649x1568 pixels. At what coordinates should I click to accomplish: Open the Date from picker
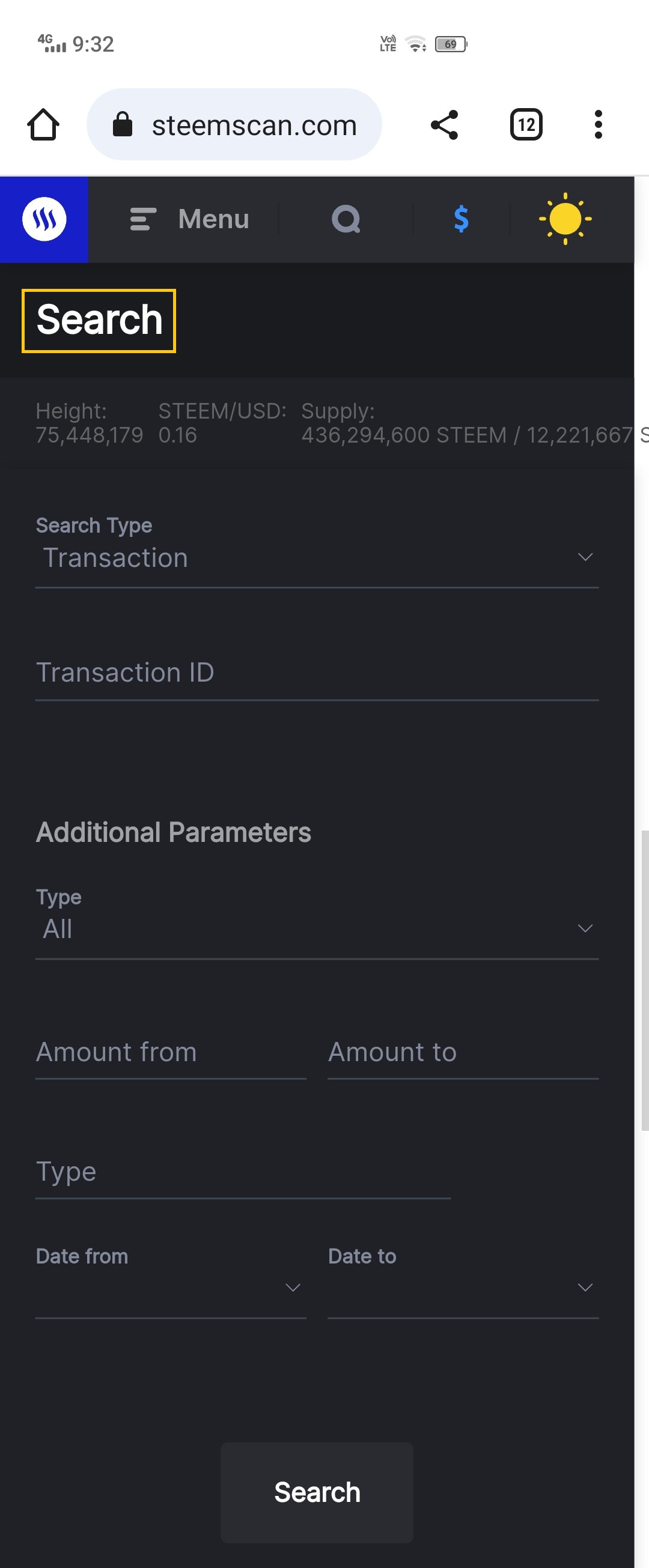coord(171,1287)
